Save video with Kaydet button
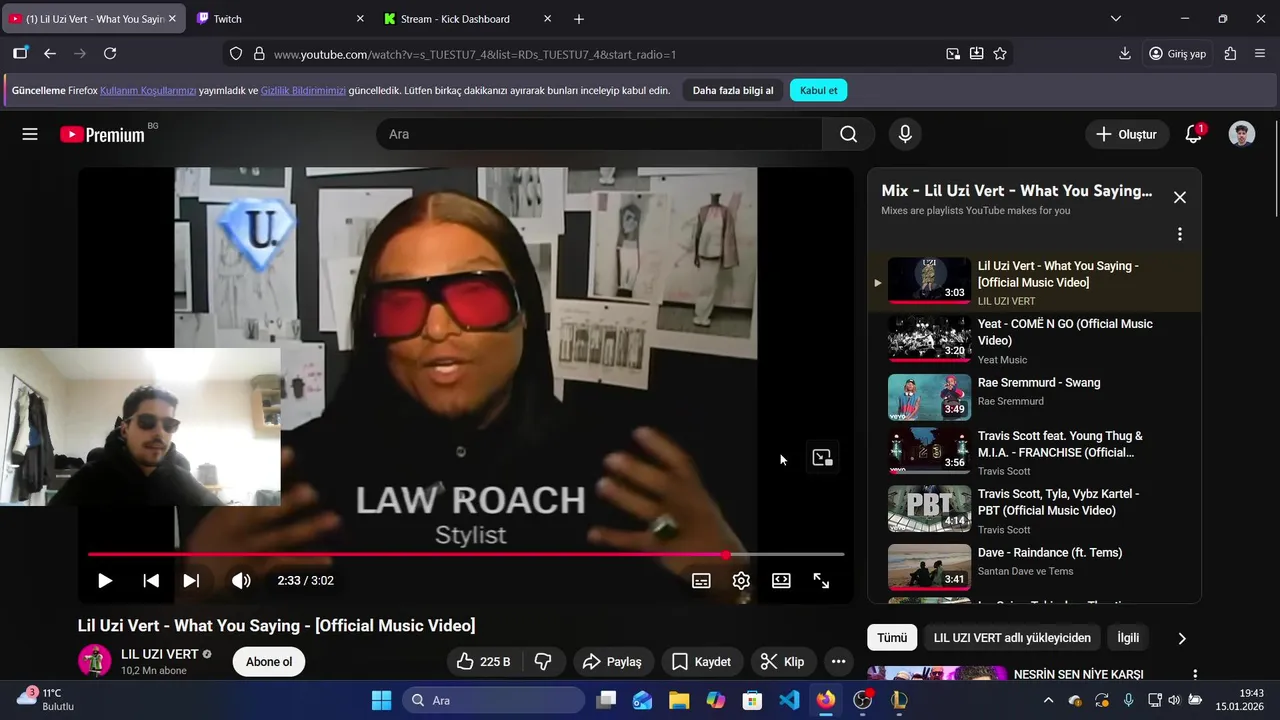Viewport: 1280px width, 720px height. pyautogui.click(x=701, y=662)
